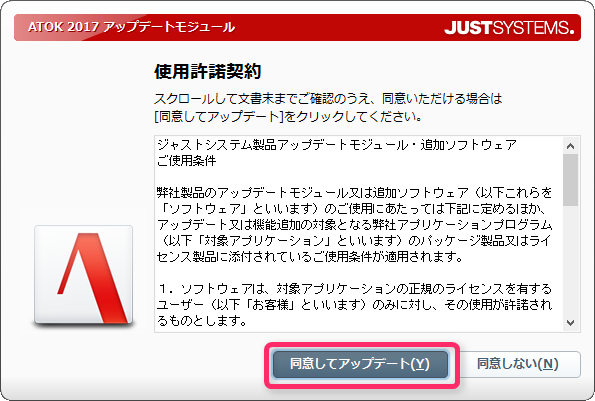The image size is (595, 401).
Task: Click the paragraph starting 弊社製品のアップデートモジュール
Action: (354, 225)
